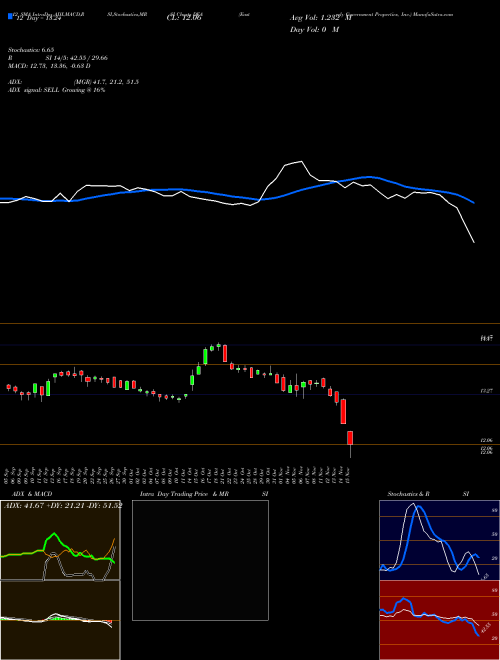Image resolution: width=500 pixels, height=660 pixels.
Task: Open the MACD chart below the ADX panel
Action: [x=60, y=620]
